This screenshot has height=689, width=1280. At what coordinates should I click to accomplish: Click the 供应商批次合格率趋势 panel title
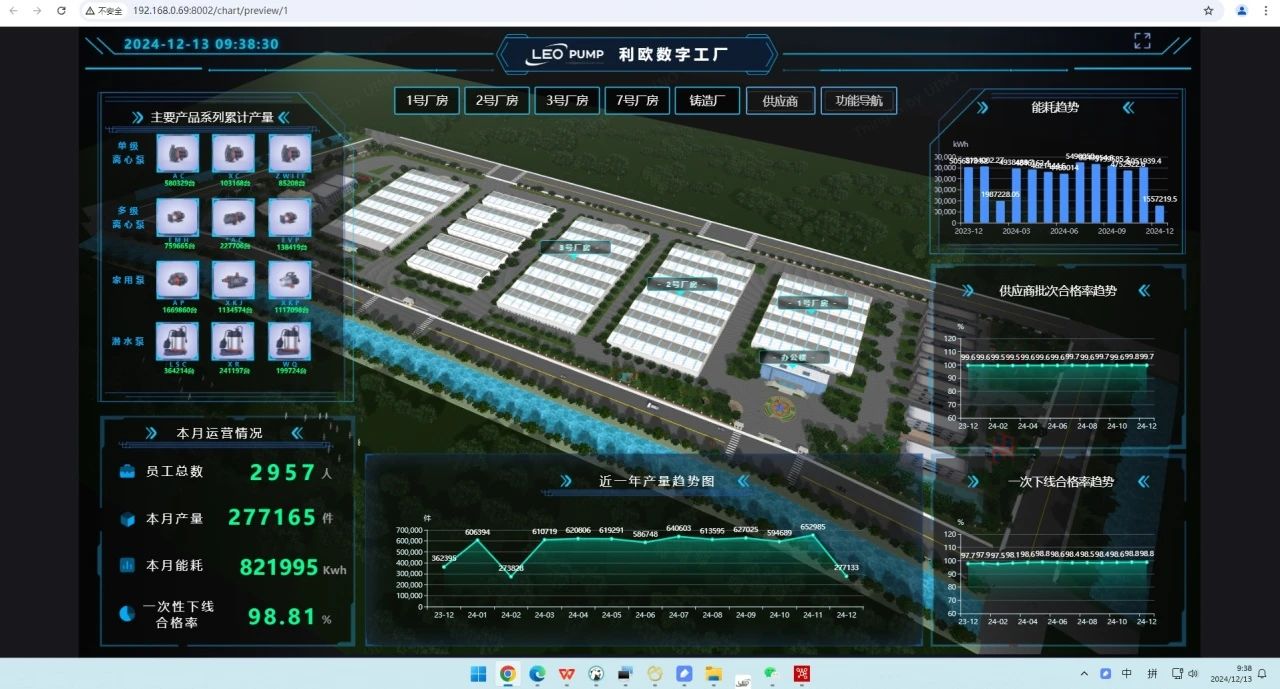(x=1058, y=291)
